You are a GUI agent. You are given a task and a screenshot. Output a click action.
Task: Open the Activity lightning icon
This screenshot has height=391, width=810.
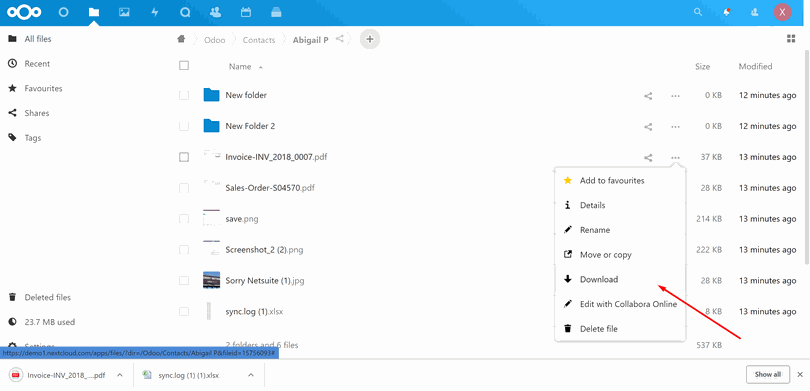[154, 12]
